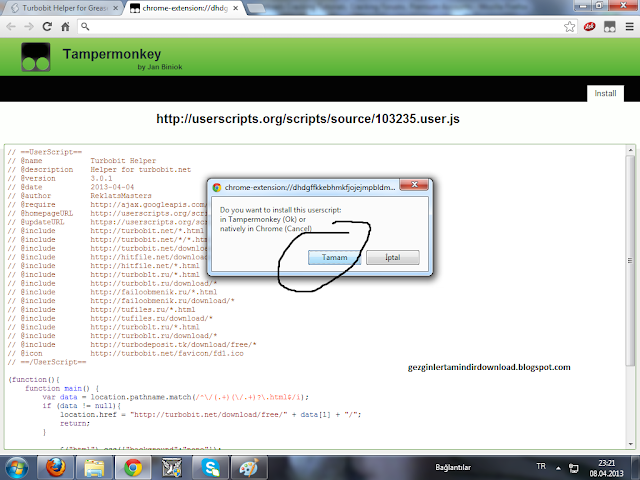Go forward in browser history

29,27
